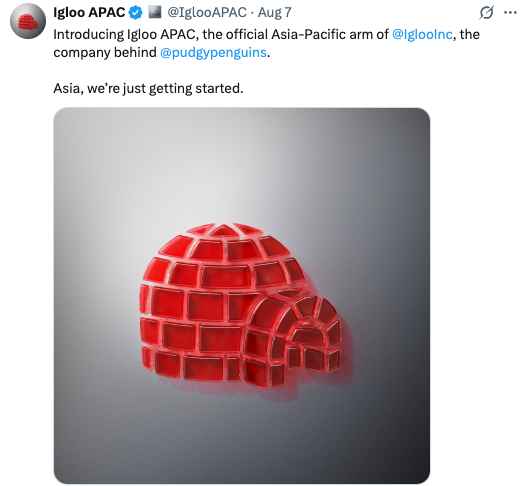531x486 pixels.
Task: Click the 'Asia, we're just getting started.' line
Action: 148,88
